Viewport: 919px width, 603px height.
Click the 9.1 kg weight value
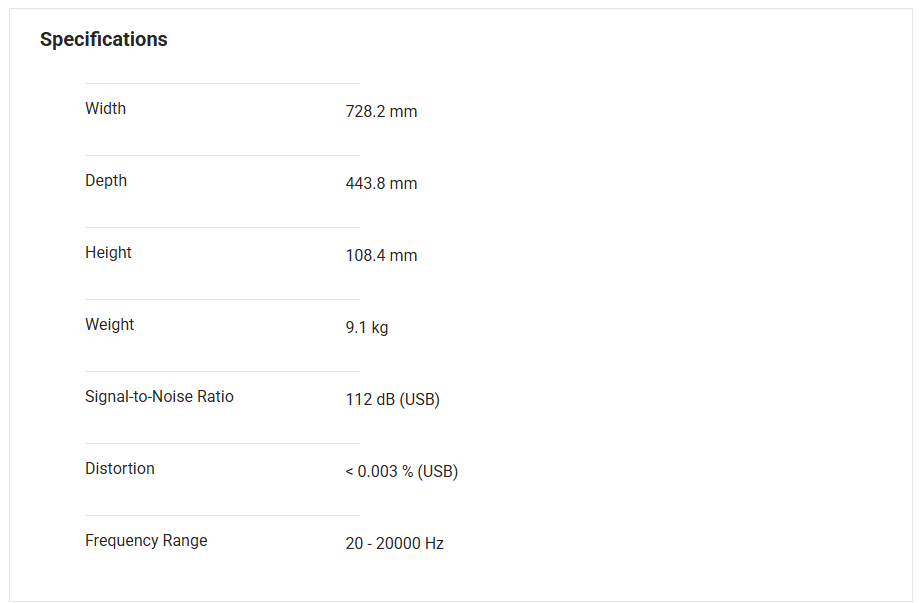point(367,328)
